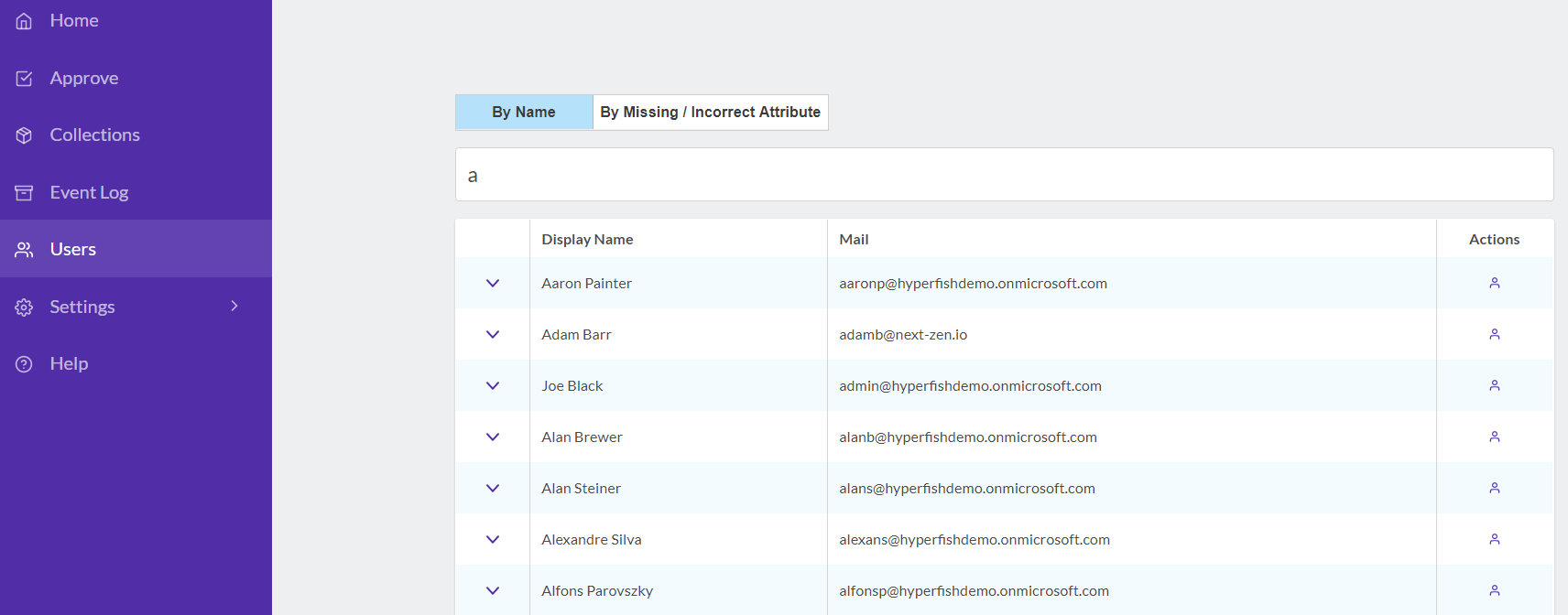Select the name Joe Black

[x=572, y=385]
